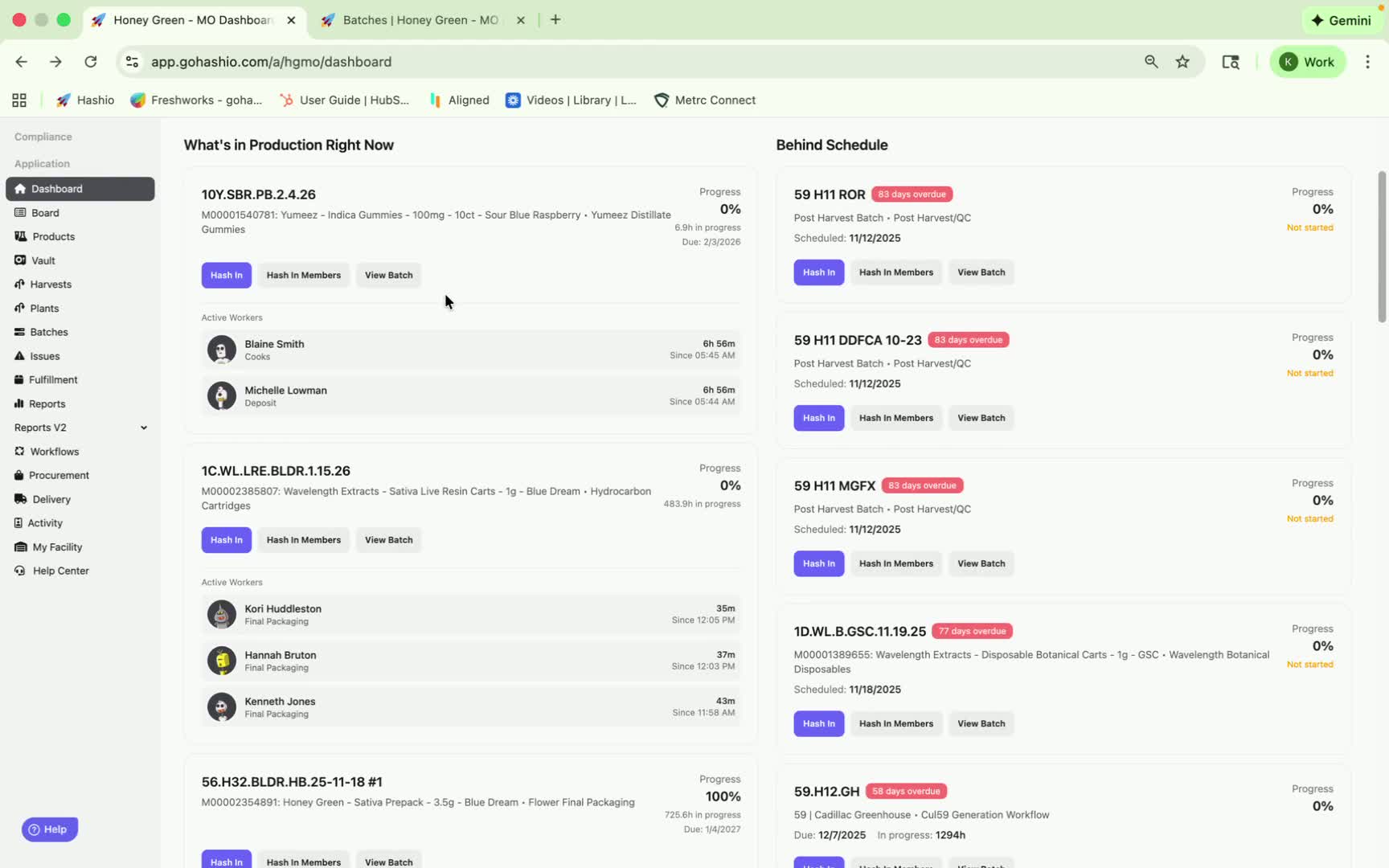Open the Workflows sidebar icon

tap(19, 452)
